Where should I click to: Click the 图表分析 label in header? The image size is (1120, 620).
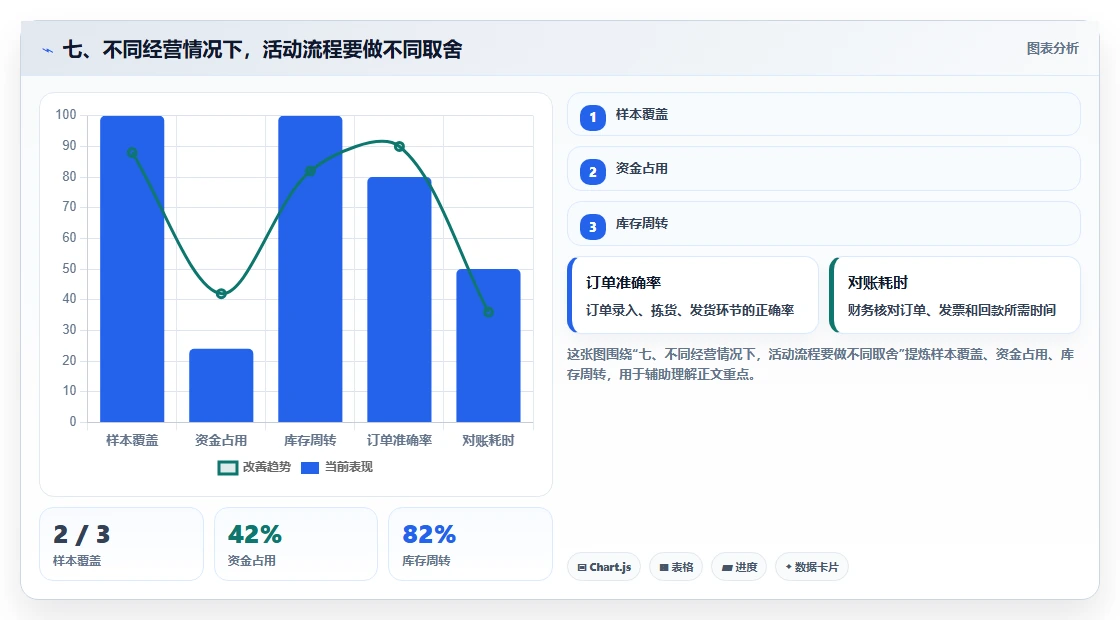point(1052,49)
